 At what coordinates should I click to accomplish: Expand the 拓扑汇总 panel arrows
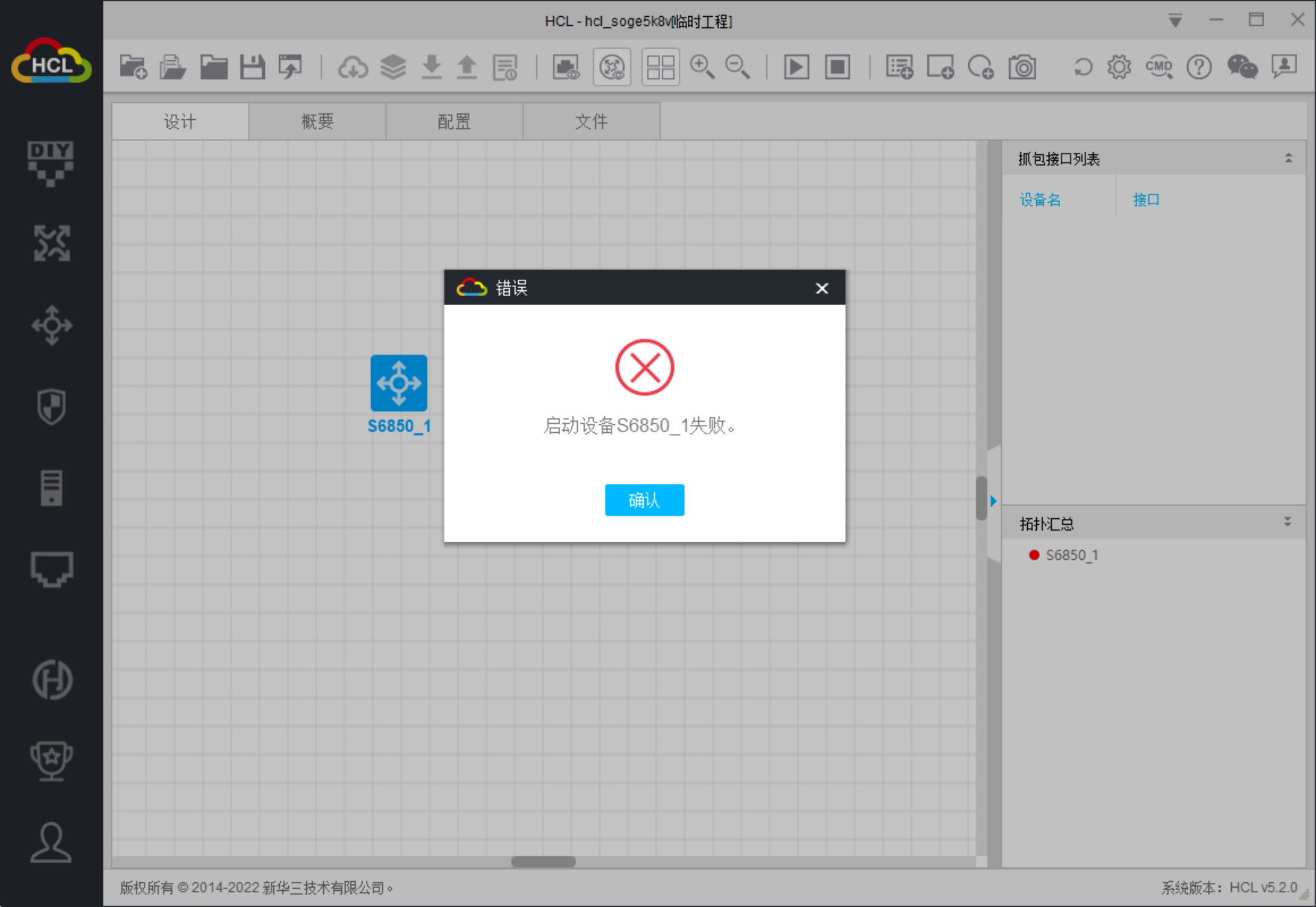[1288, 522]
